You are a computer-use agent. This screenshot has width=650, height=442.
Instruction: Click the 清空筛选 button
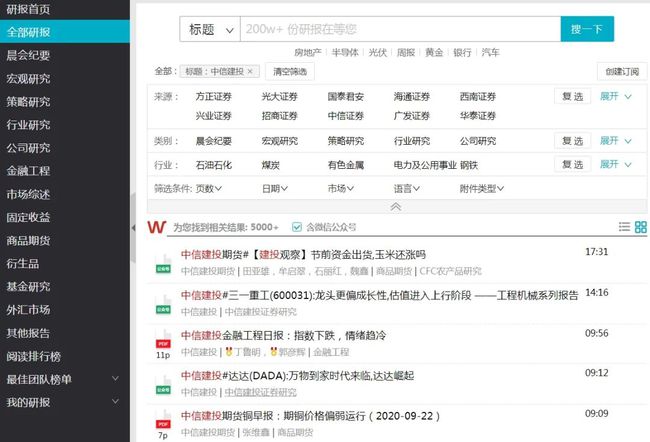tap(290, 71)
